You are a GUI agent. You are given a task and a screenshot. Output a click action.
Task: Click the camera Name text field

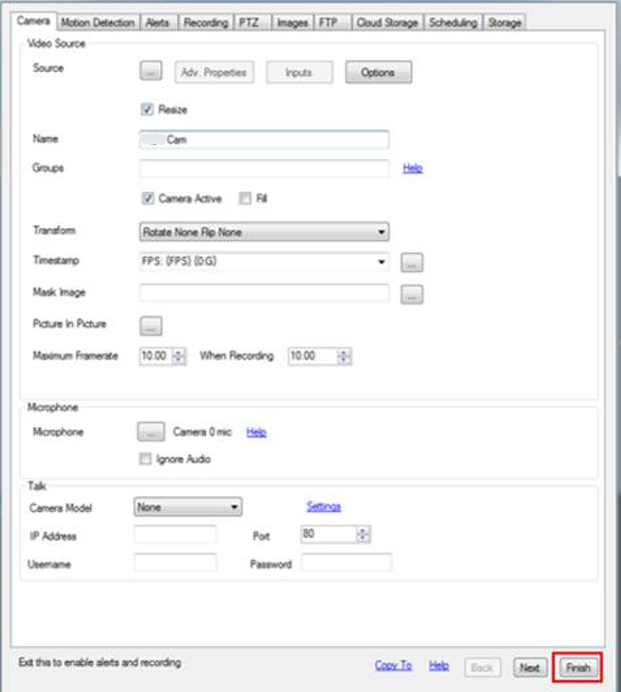(264, 141)
